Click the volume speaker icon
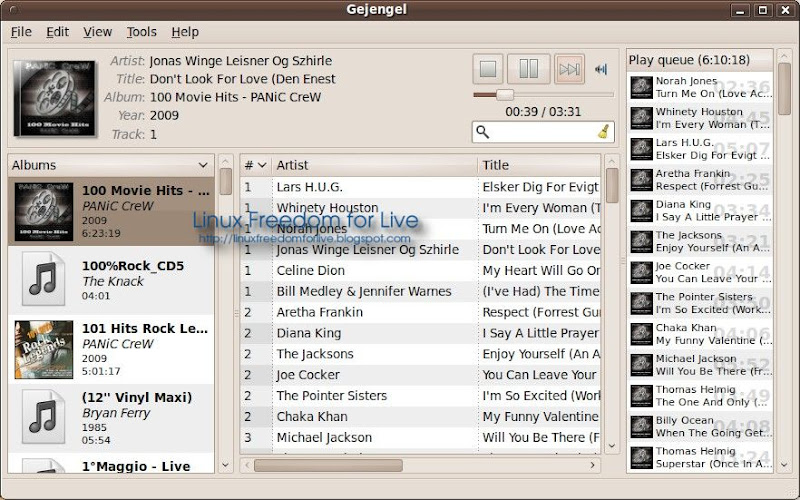 (x=601, y=69)
